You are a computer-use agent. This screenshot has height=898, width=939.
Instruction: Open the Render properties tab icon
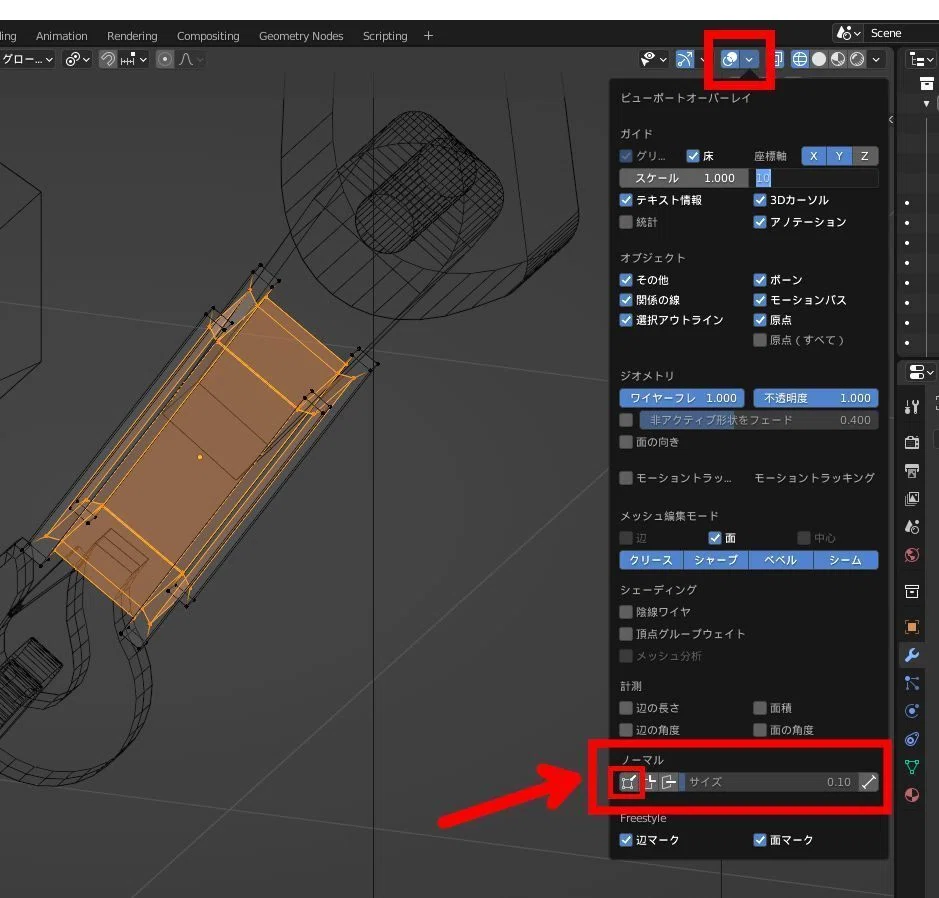(x=911, y=442)
